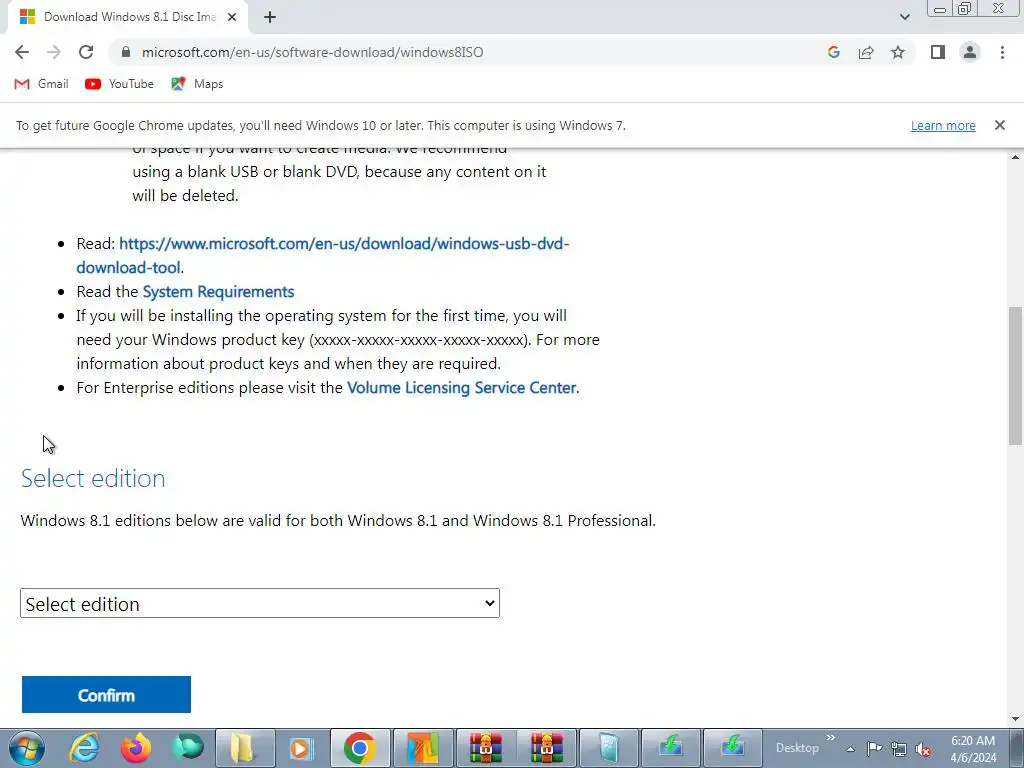Screen dimensions: 1024x768
Task: Open the second green arrow downloader taskbar icon
Action: pos(733,748)
